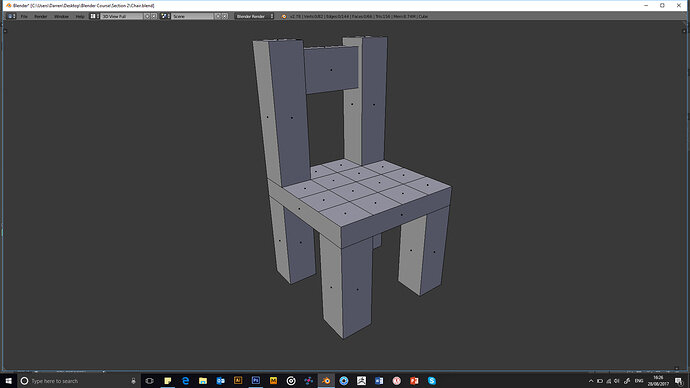Open PowerPoint from the taskbar
The height and width of the screenshot is (388, 690).
(x=414, y=381)
